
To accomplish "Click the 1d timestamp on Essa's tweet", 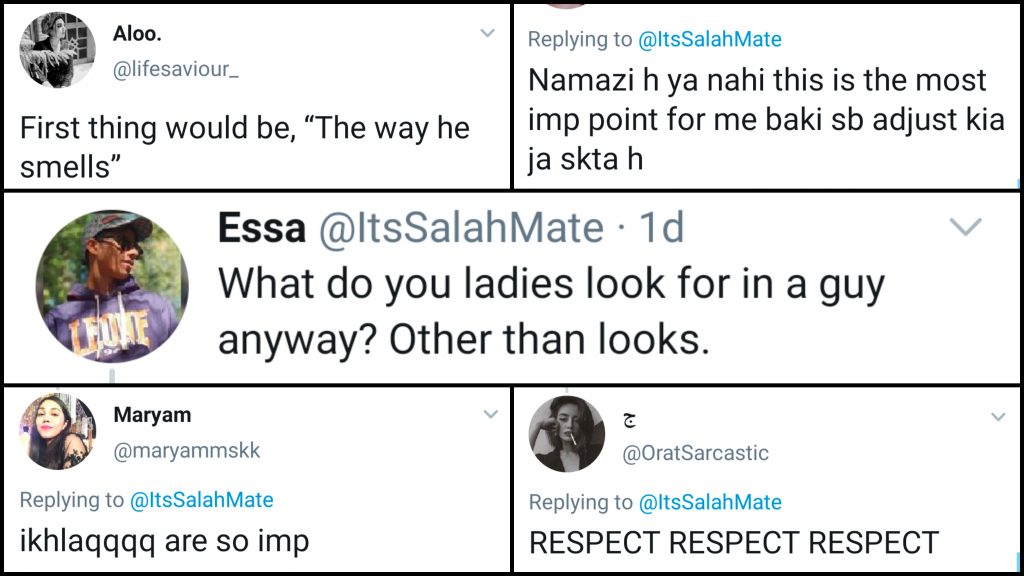I will tap(661, 229).
